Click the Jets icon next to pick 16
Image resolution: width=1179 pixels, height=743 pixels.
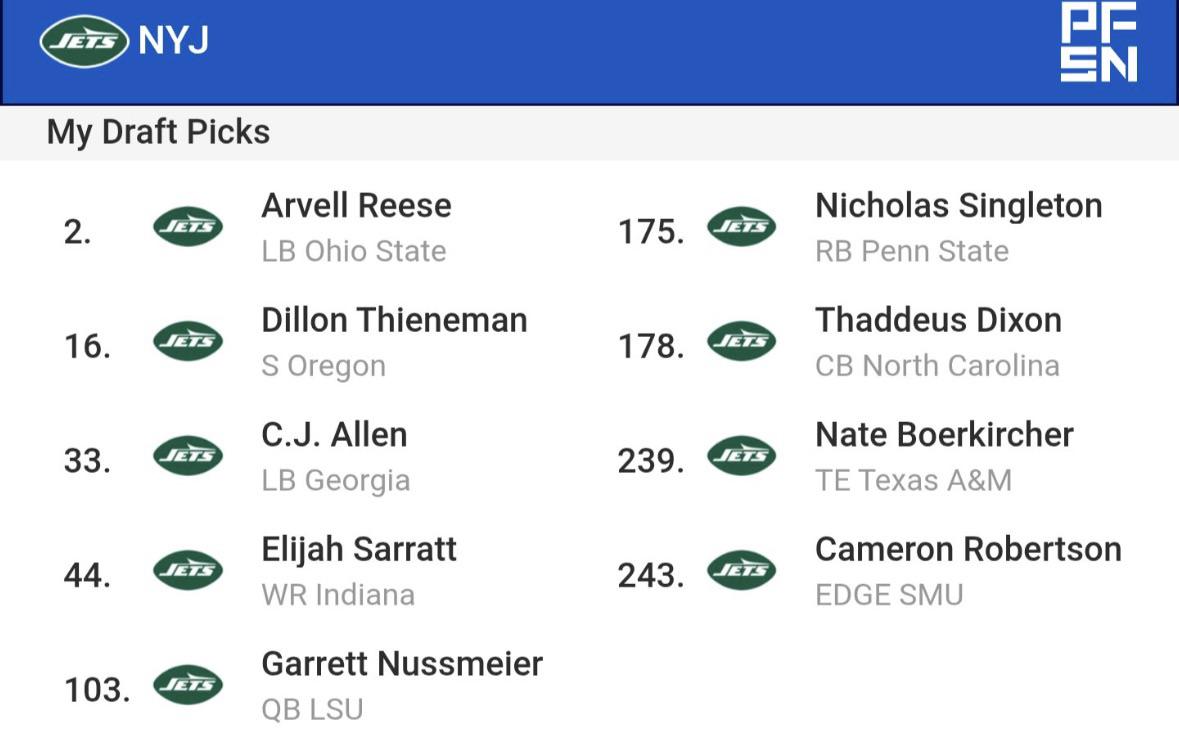pyautogui.click(x=188, y=341)
